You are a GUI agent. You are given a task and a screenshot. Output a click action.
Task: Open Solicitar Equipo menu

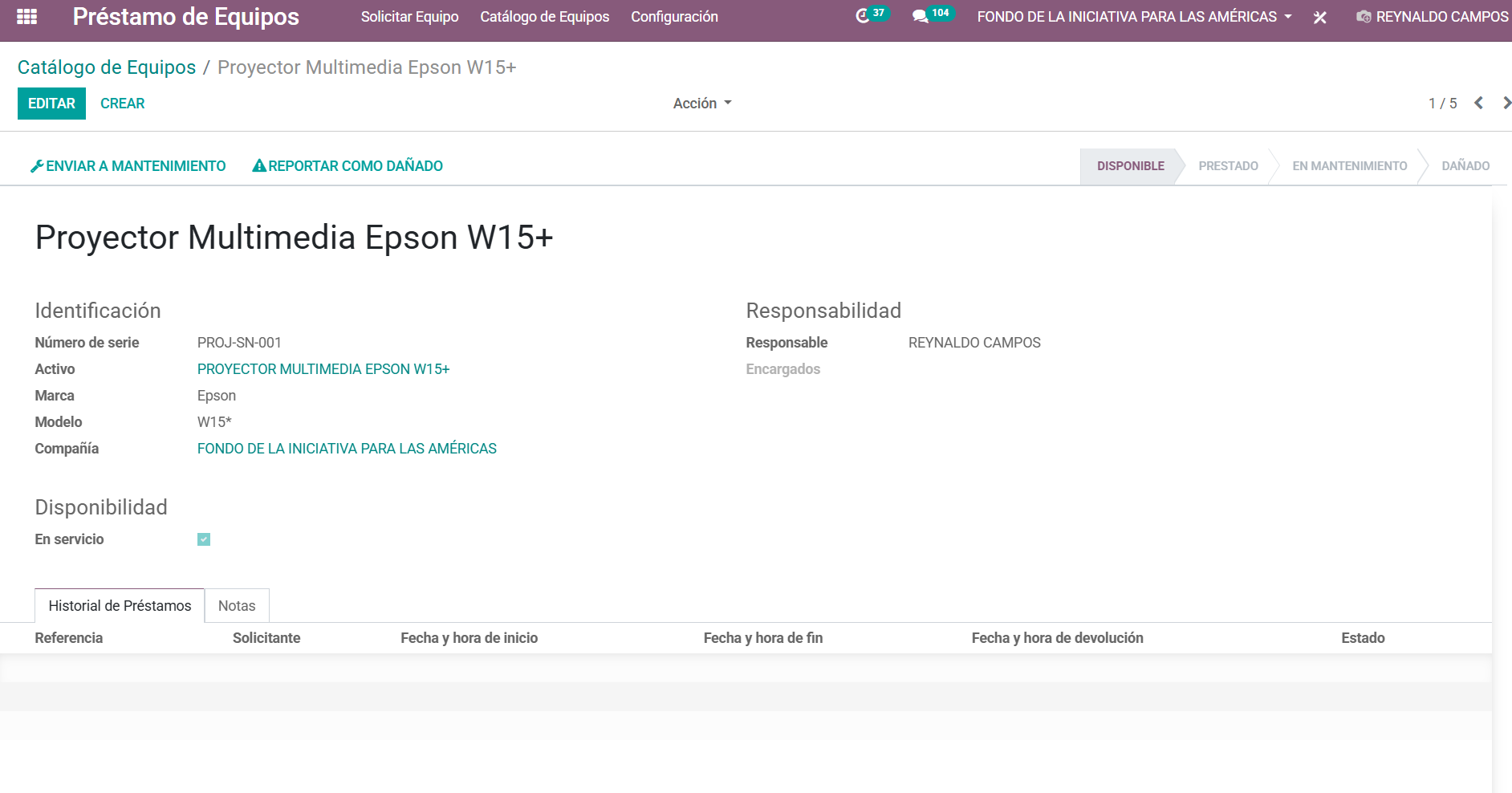click(409, 17)
